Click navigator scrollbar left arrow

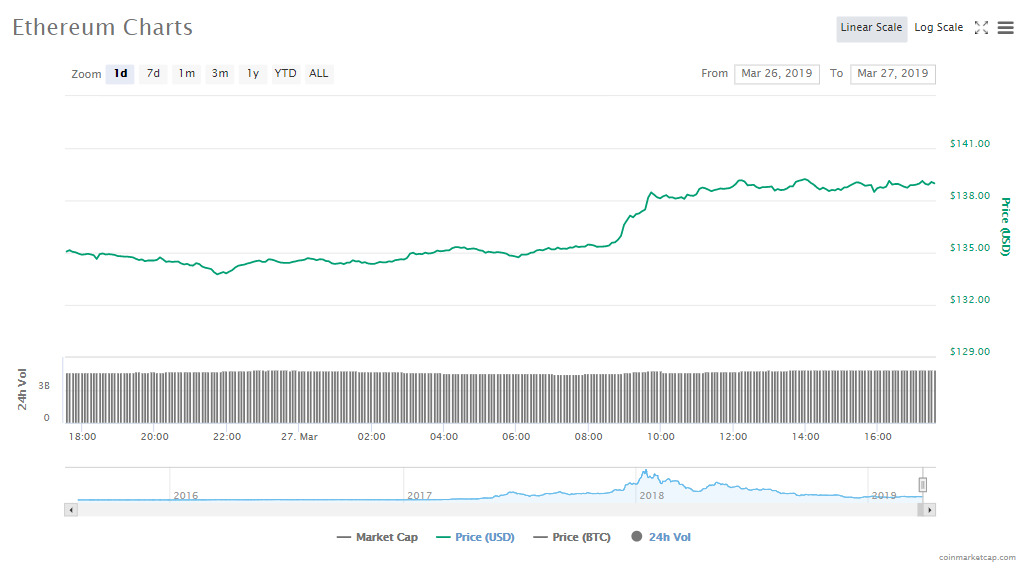tap(71, 510)
